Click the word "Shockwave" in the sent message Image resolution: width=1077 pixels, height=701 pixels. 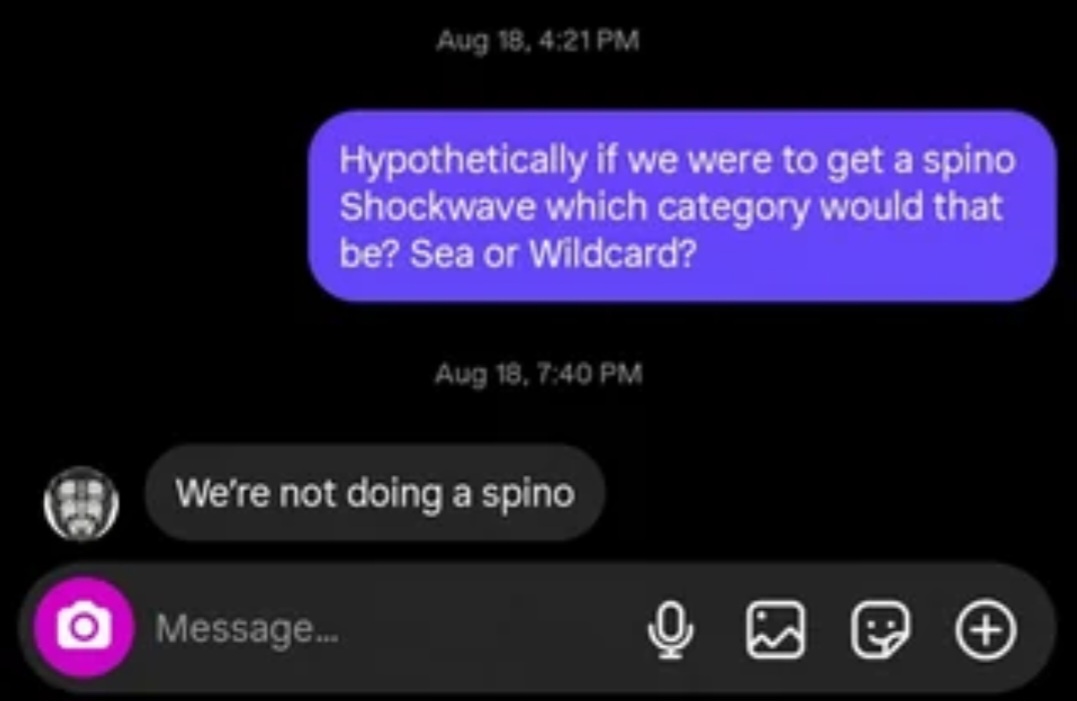[x=437, y=207]
